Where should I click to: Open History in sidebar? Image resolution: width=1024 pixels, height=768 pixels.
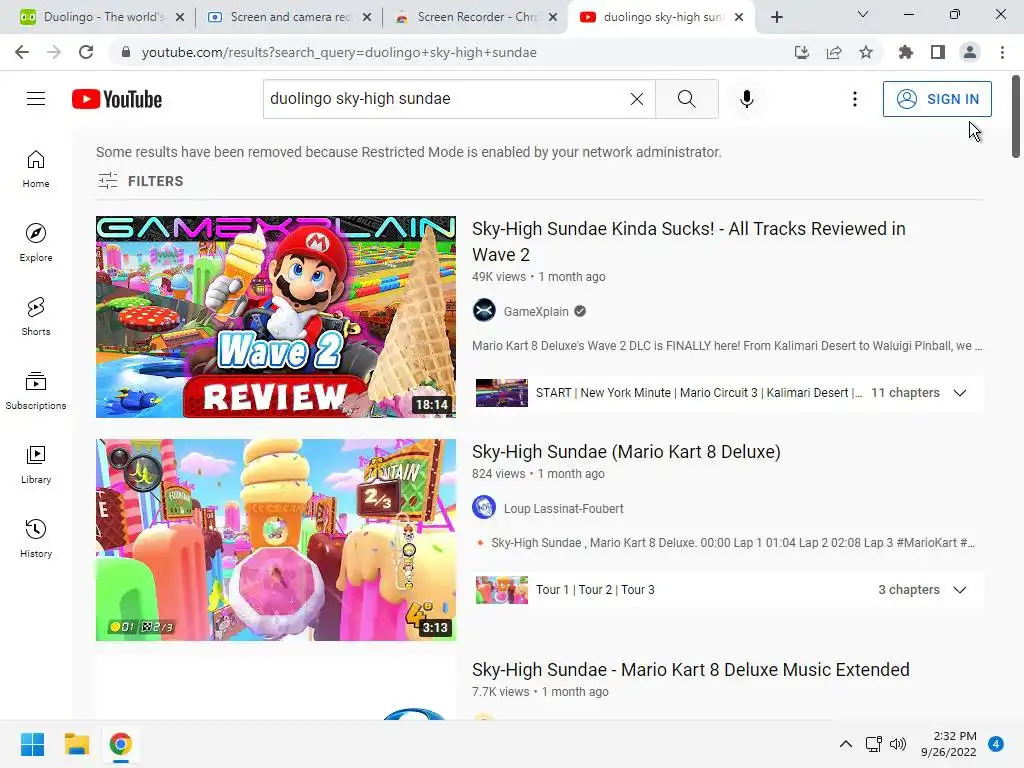[x=36, y=539]
